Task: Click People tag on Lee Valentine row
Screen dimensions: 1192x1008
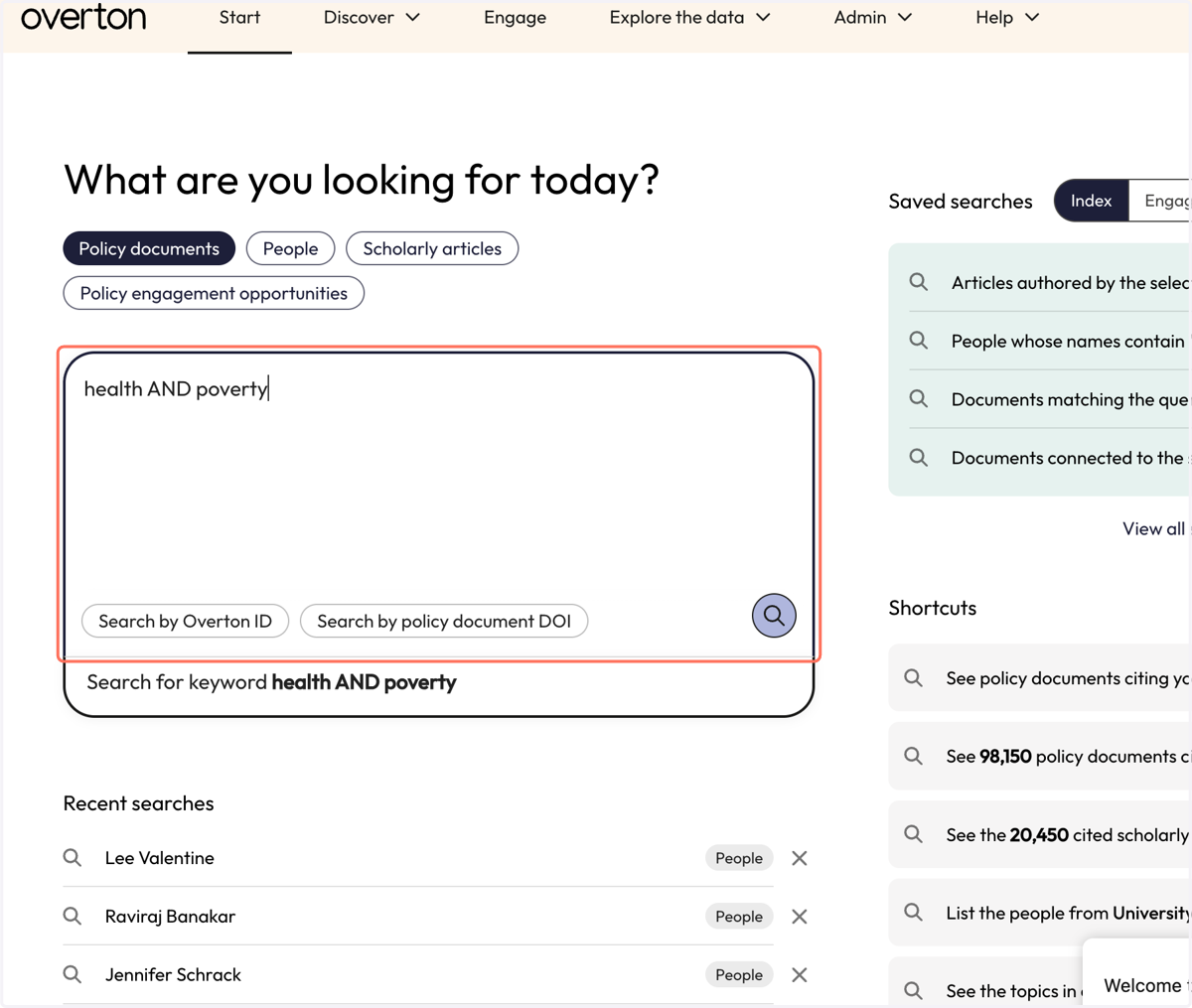Action: (x=739, y=858)
